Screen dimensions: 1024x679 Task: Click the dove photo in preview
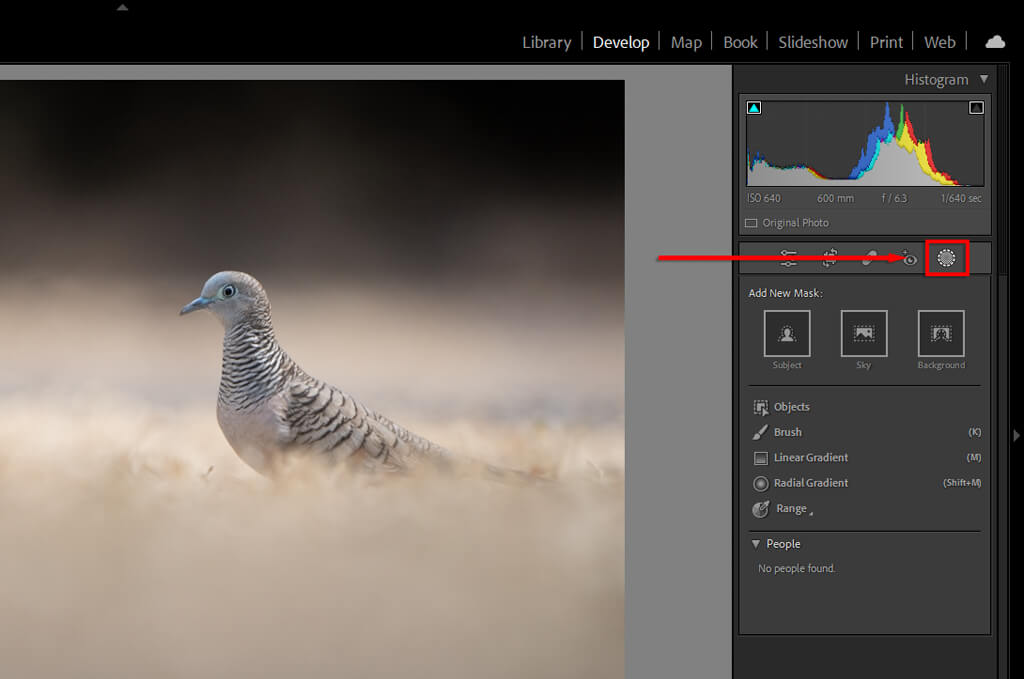(x=300, y=380)
